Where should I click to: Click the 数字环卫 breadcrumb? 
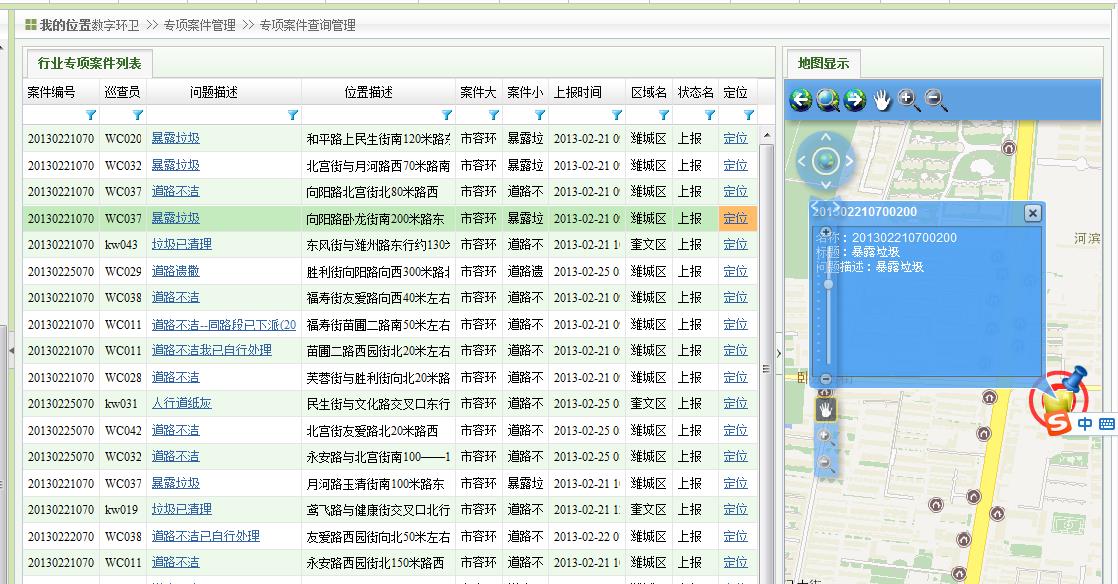click(116, 25)
